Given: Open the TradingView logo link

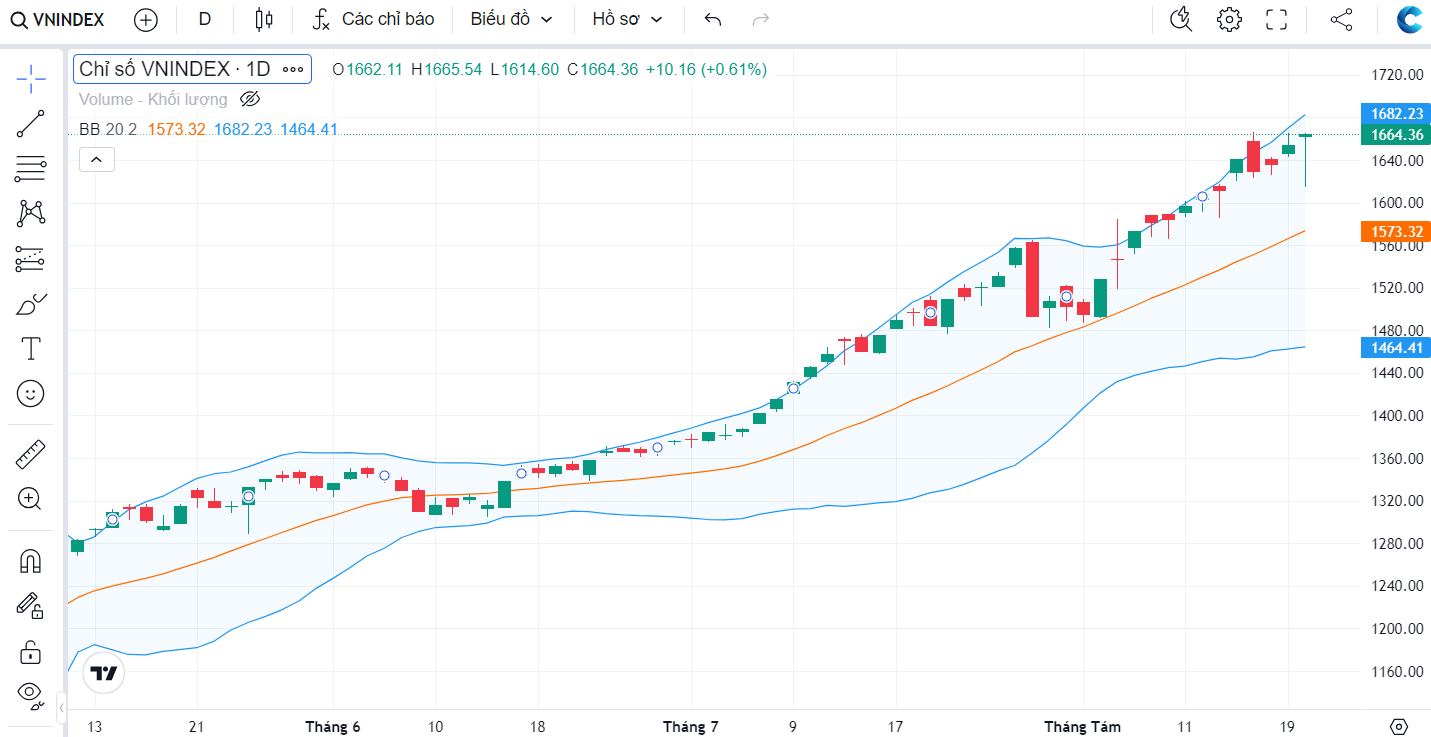Looking at the screenshot, I should [104, 673].
